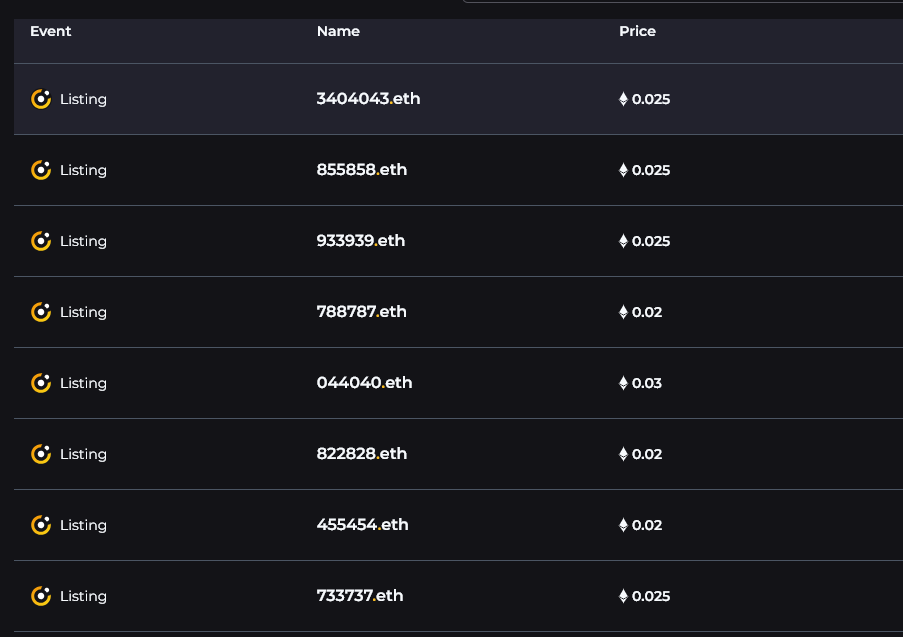Open the 933939.eth name link
Viewport: 903px width, 637px height.
tap(361, 240)
